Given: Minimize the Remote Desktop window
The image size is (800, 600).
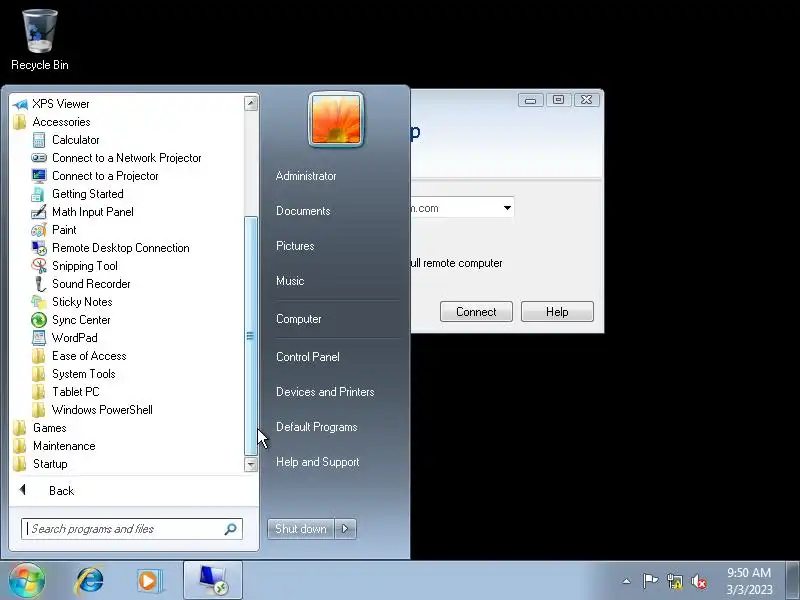Looking at the screenshot, I should tap(531, 100).
